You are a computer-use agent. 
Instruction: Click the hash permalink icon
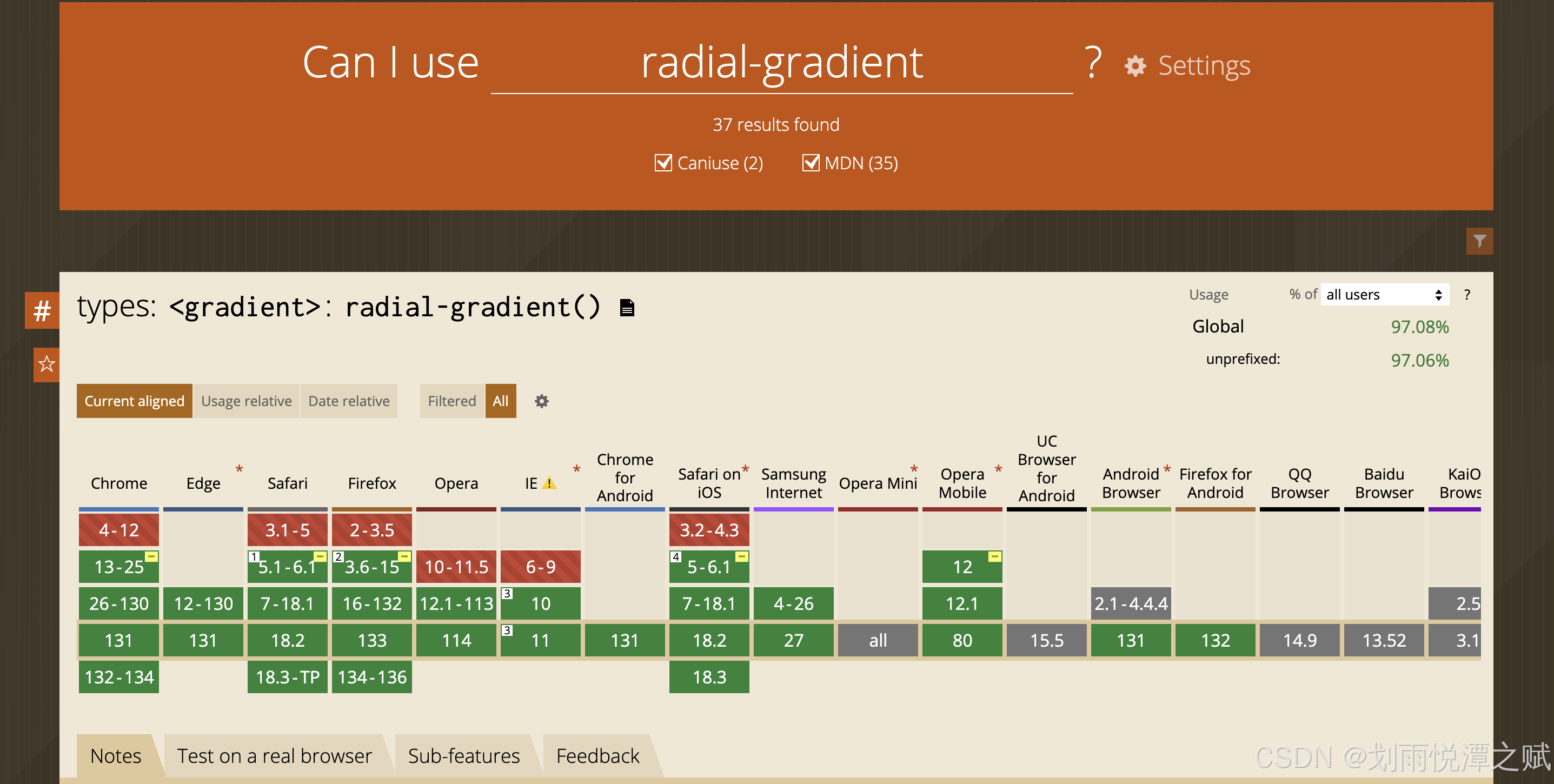coord(42,311)
